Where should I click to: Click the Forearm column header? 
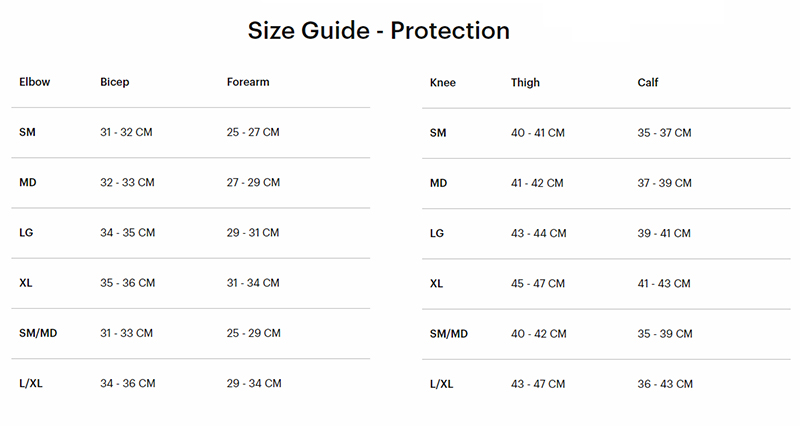[248, 82]
